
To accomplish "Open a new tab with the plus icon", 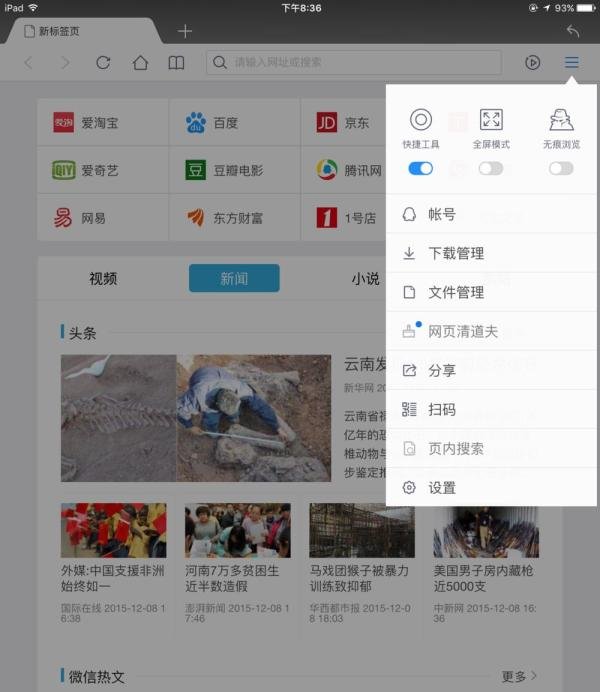I will [x=185, y=31].
